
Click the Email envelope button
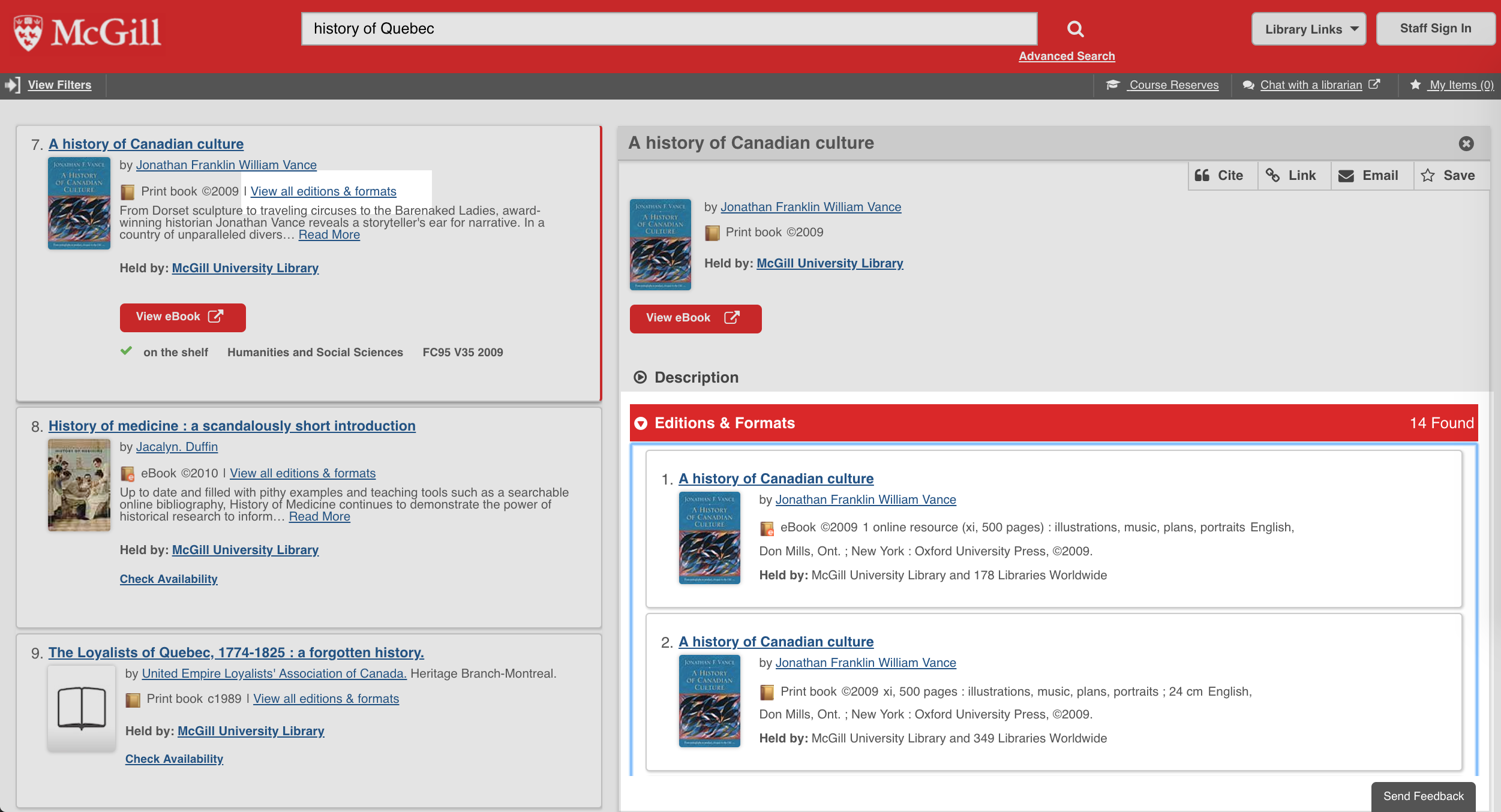pyautogui.click(x=1372, y=176)
